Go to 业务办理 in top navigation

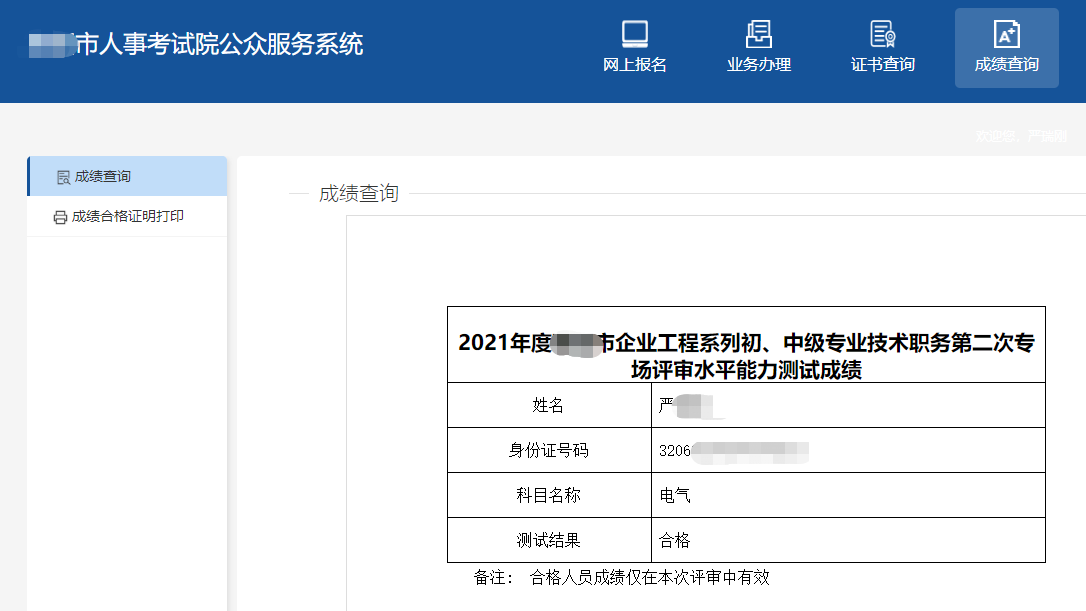click(758, 65)
